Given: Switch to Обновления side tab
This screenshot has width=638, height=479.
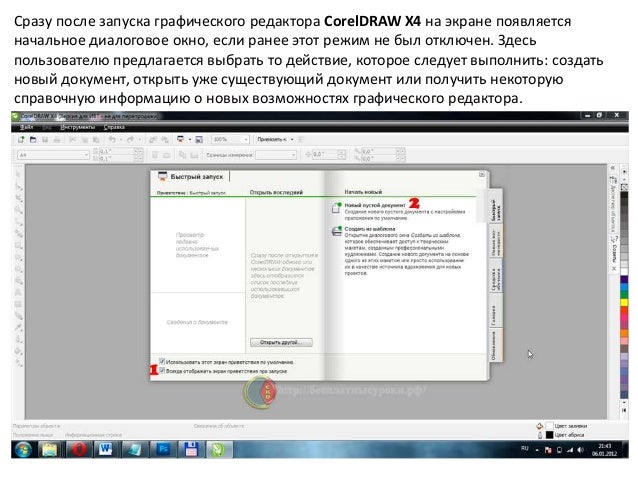Looking at the screenshot, I should click(495, 345).
